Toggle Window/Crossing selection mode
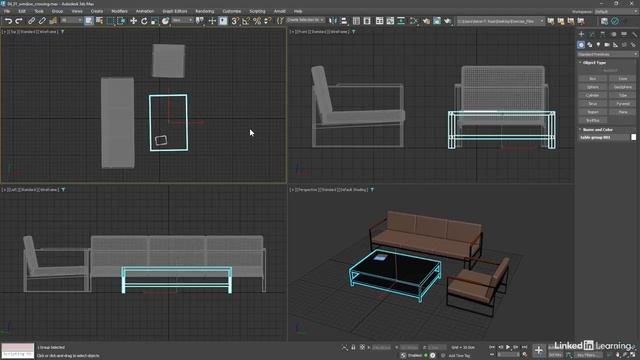 121,20
